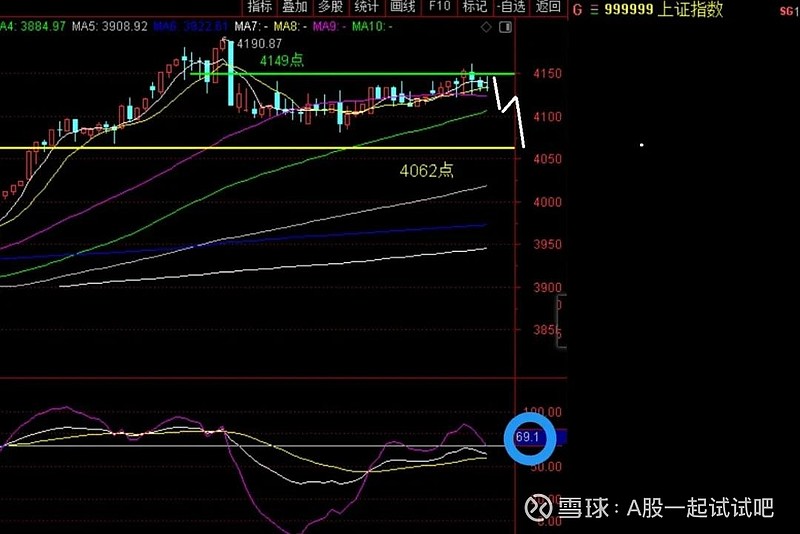Screen dimensions: 800x534
Task: Open the 指标 indicator menu
Action: [x=259, y=7]
